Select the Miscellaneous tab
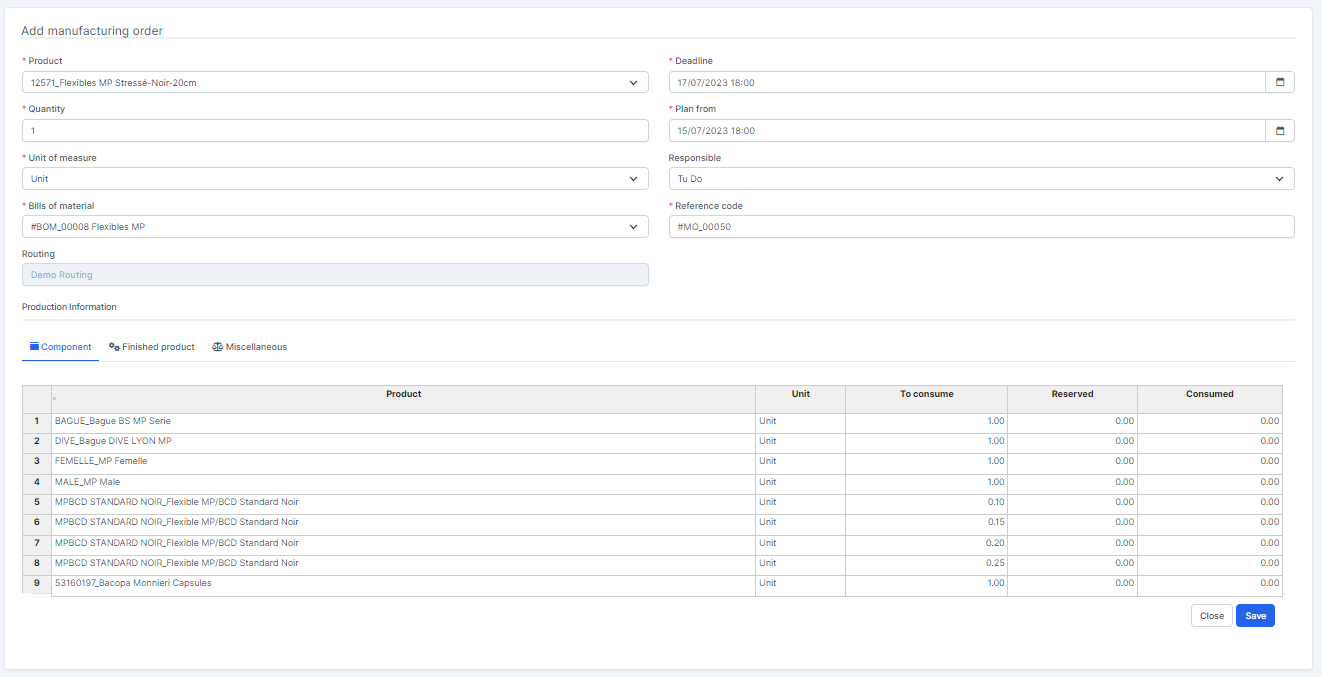Screen dimensions: 1322x677 (x=249, y=347)
